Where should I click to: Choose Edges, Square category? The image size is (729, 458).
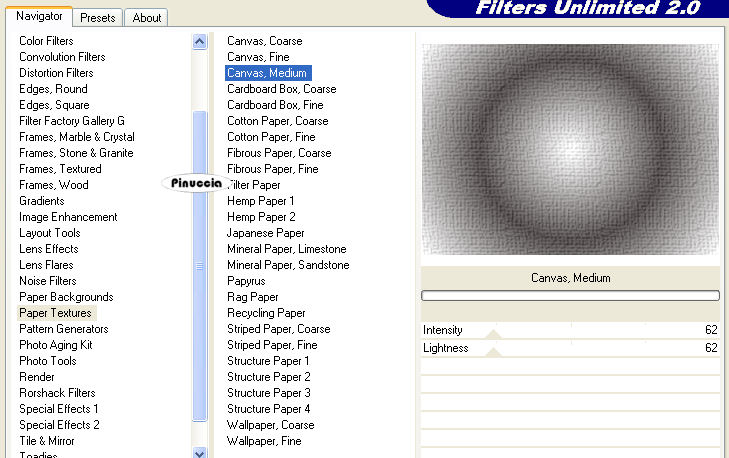click(54, 105)
